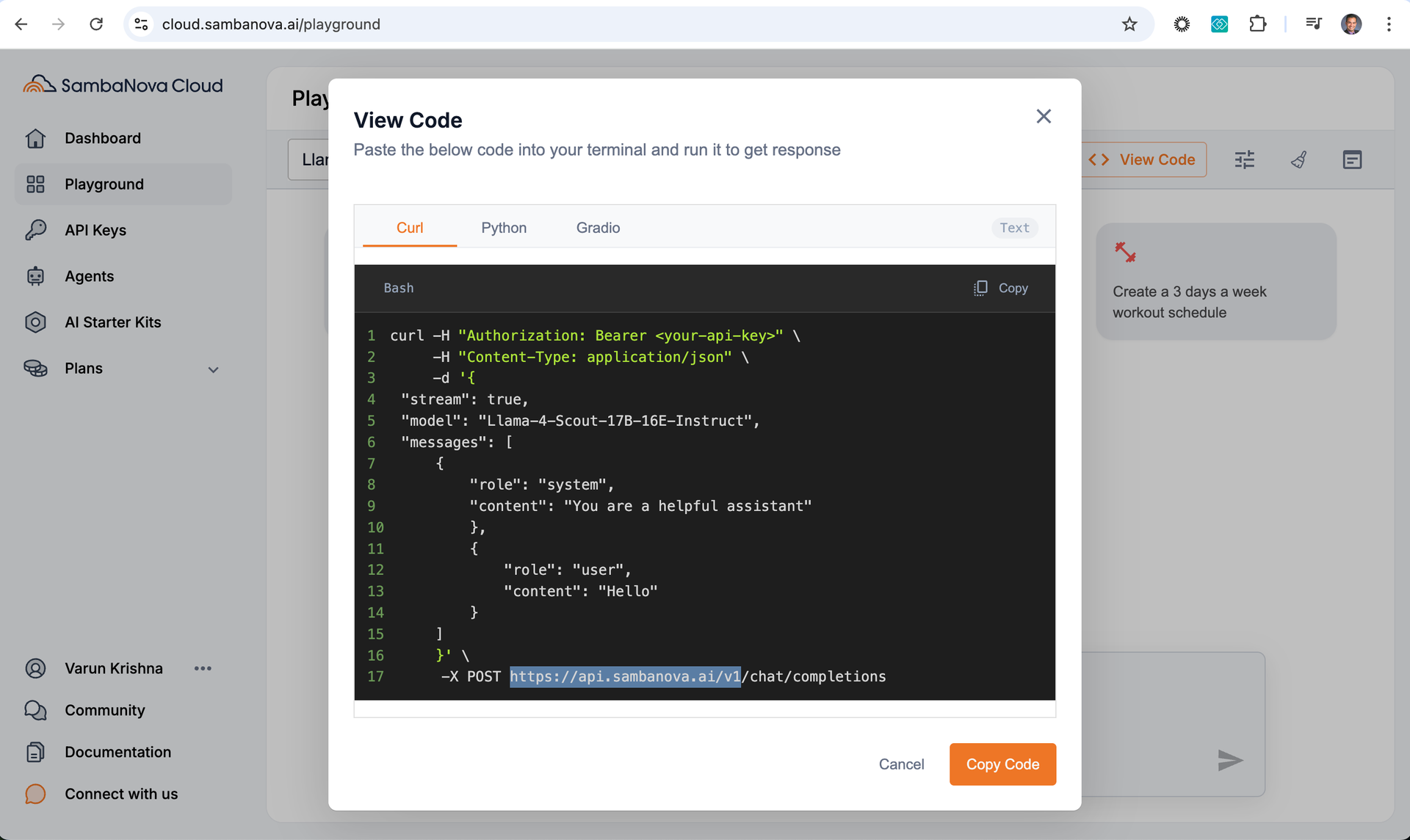
Task: Open the model selector dropdown
Action: pos(309,159)
